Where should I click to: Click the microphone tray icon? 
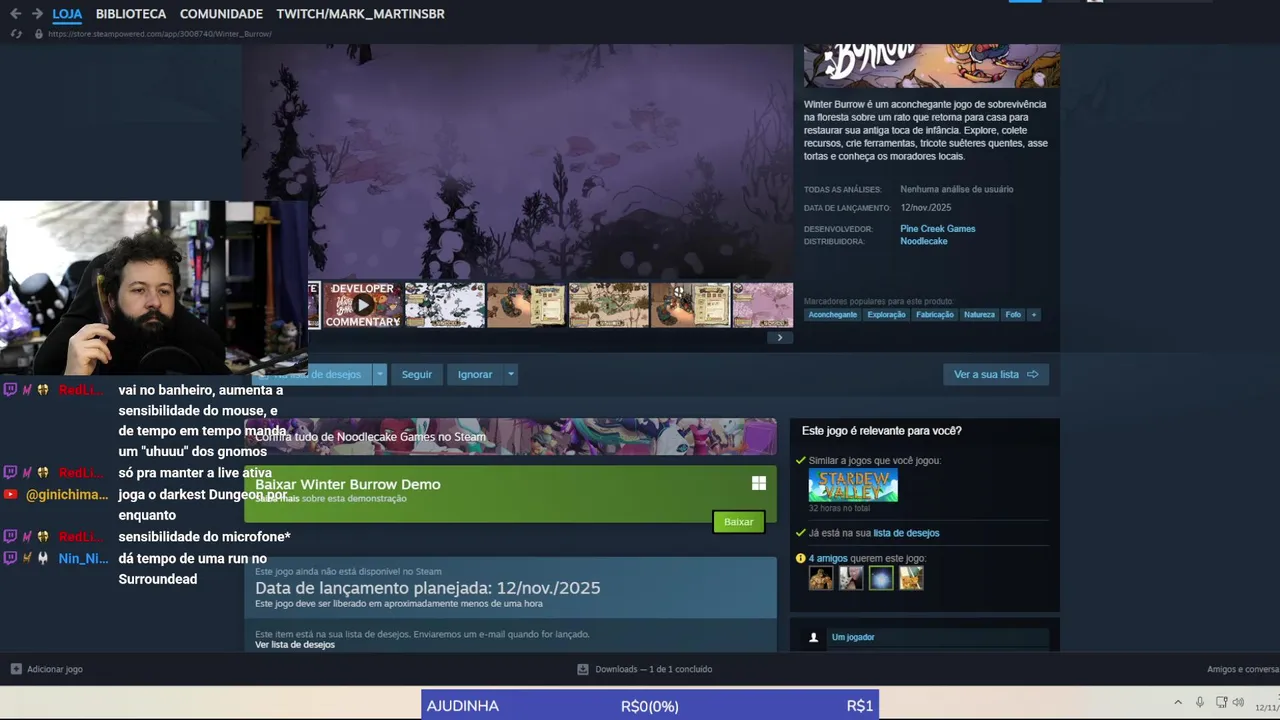(1200, 703)
